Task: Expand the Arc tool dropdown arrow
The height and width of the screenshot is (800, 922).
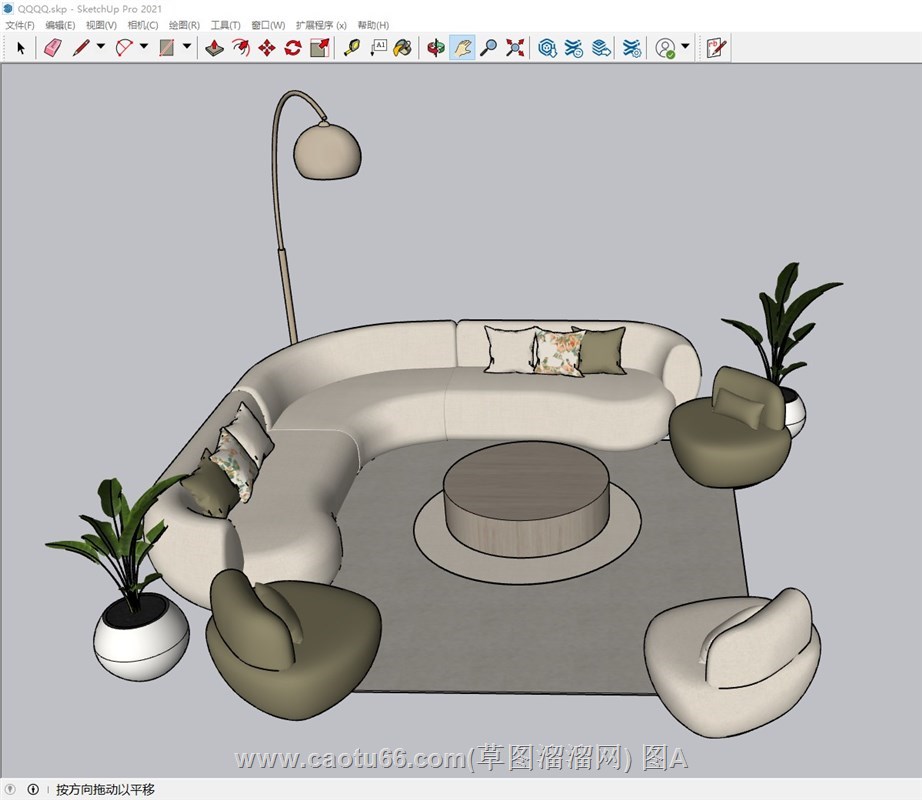Action: click(143, 47)
